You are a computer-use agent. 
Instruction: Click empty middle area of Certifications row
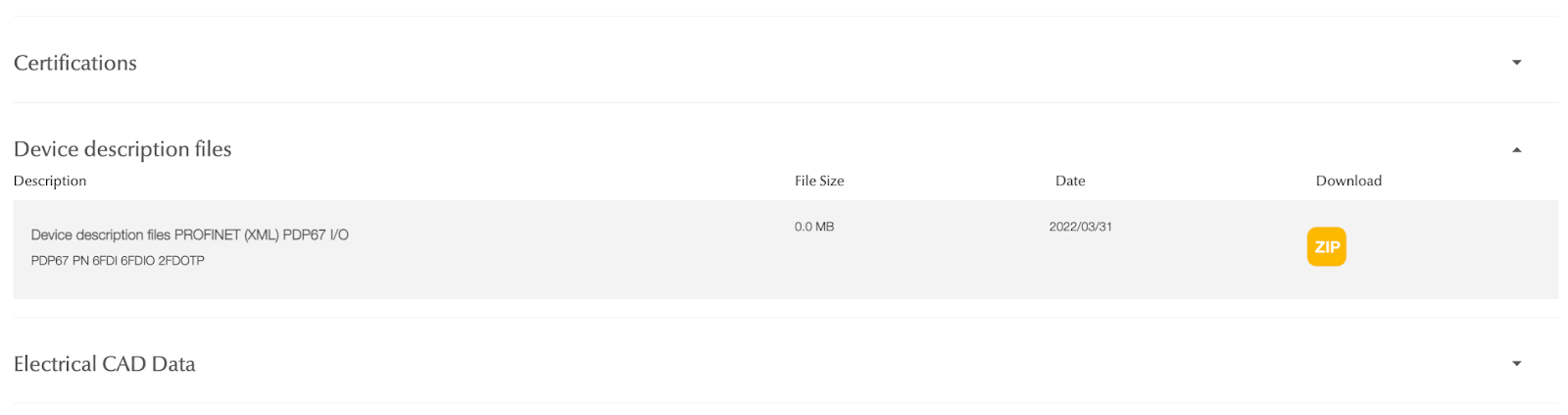[784, 63]
